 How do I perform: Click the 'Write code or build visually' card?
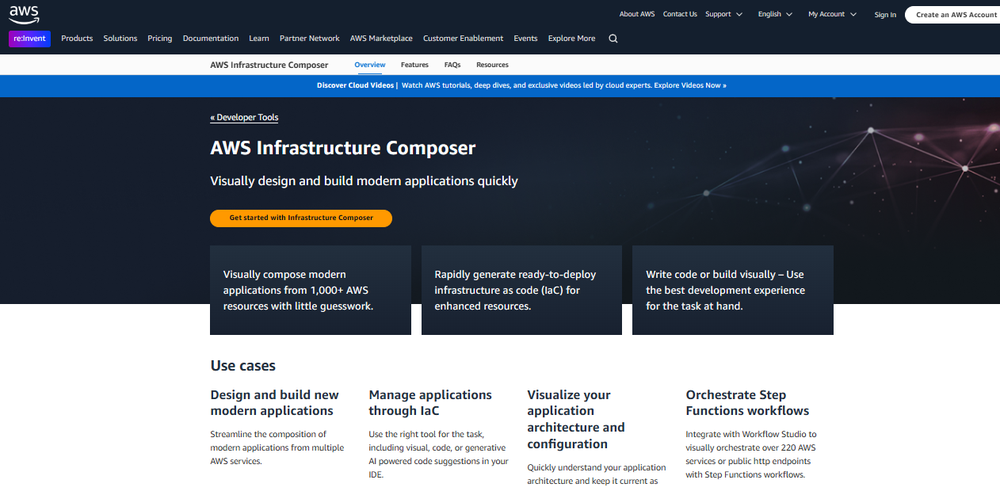pyautogui.click(x=733, y=290)
